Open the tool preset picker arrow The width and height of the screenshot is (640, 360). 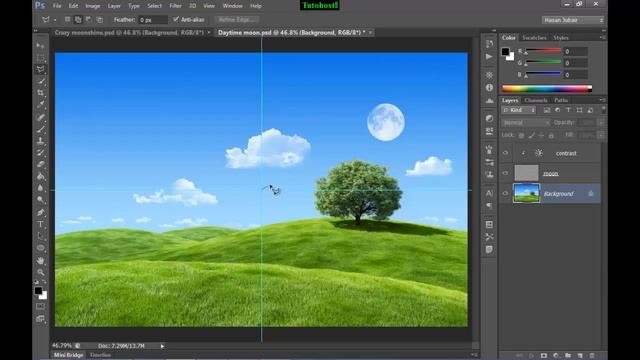tap(55, 20)
